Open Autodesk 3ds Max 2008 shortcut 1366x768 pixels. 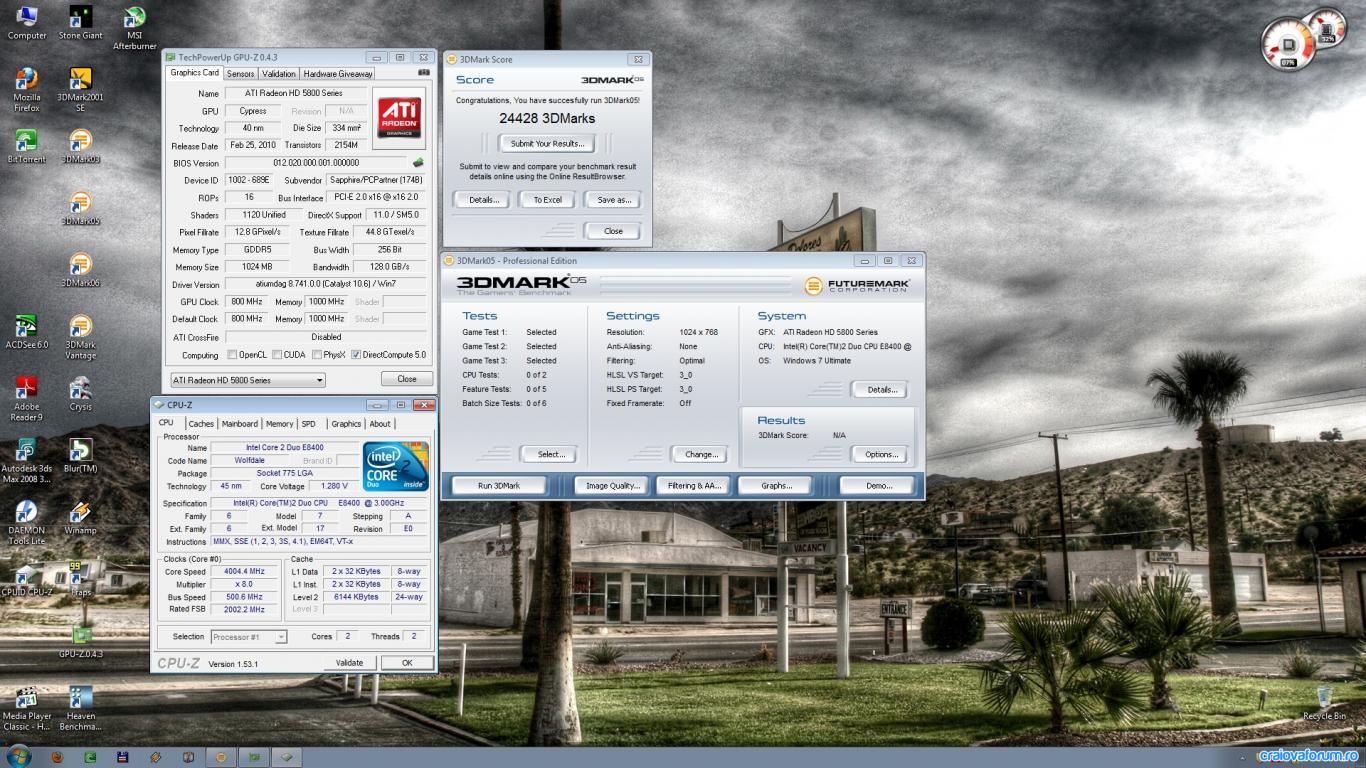click(27, 461)
